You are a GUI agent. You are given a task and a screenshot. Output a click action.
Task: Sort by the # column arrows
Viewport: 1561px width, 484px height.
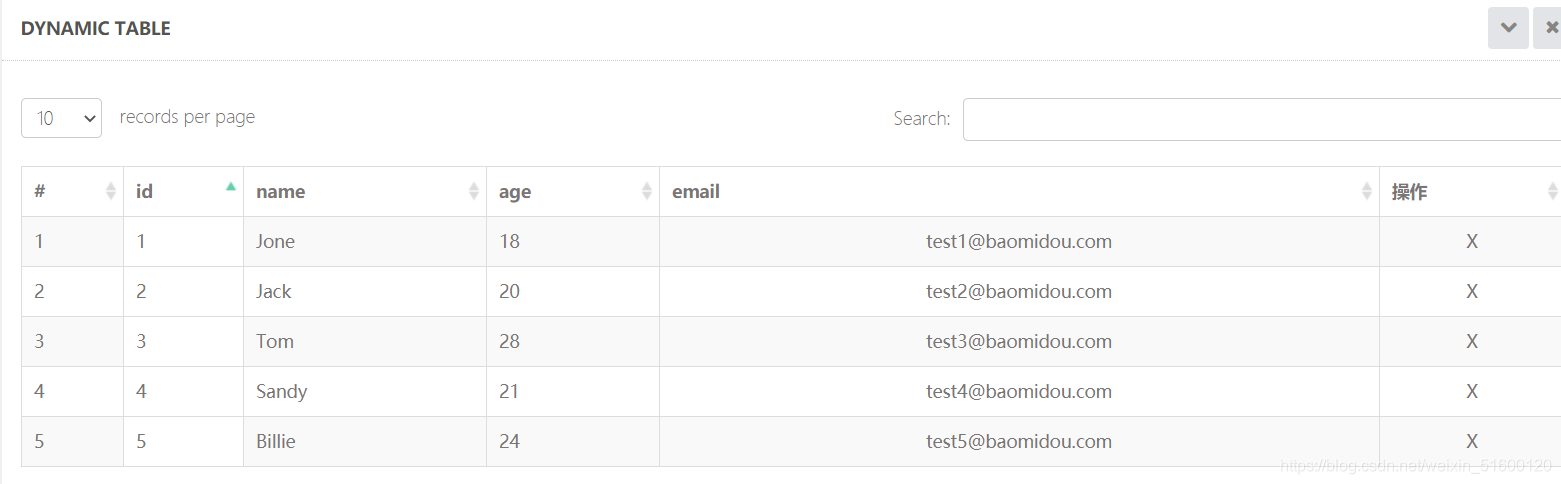[x=111, y=192]
